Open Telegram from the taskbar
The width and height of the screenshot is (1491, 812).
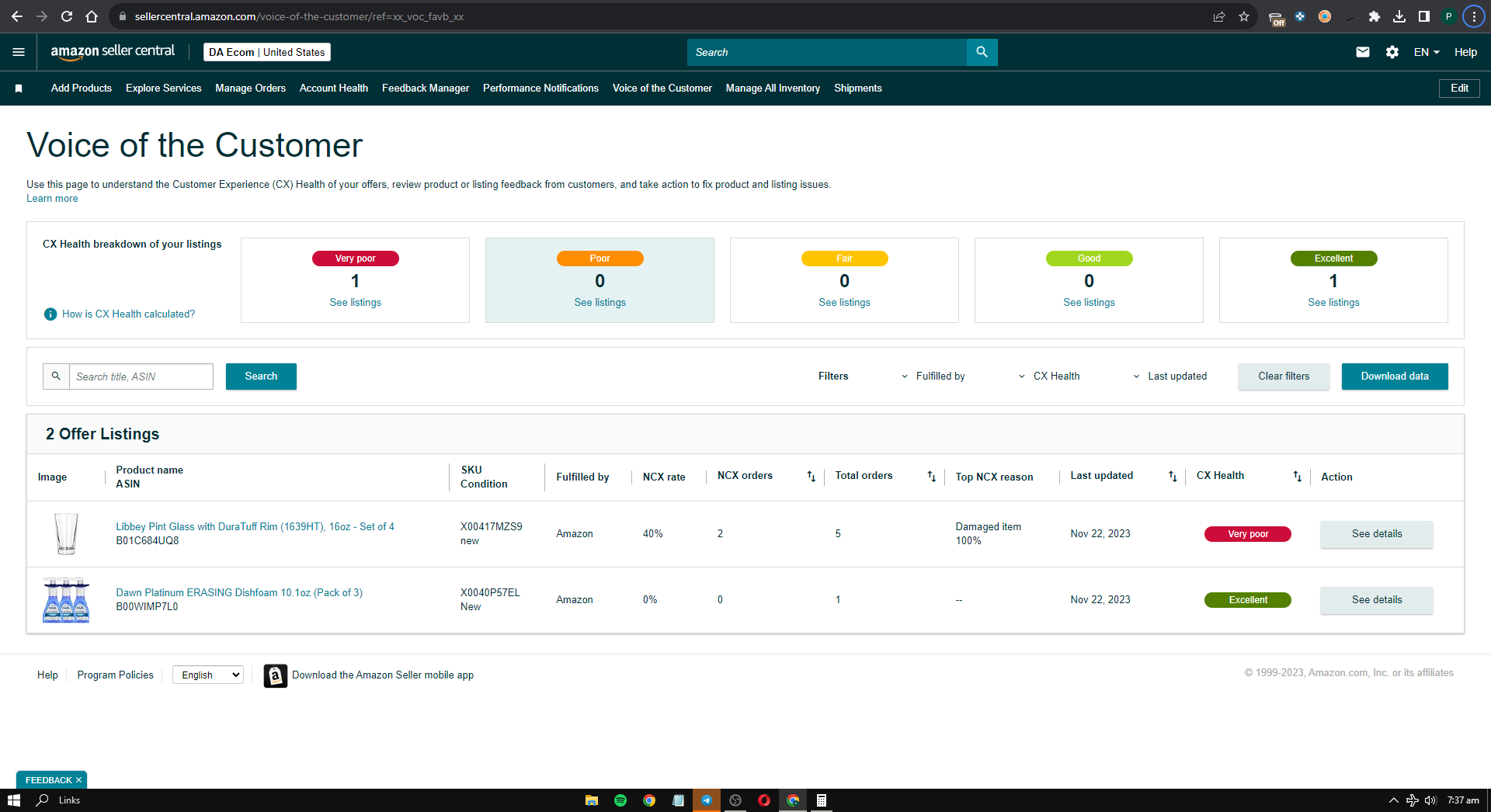click(x=707, y=800)
